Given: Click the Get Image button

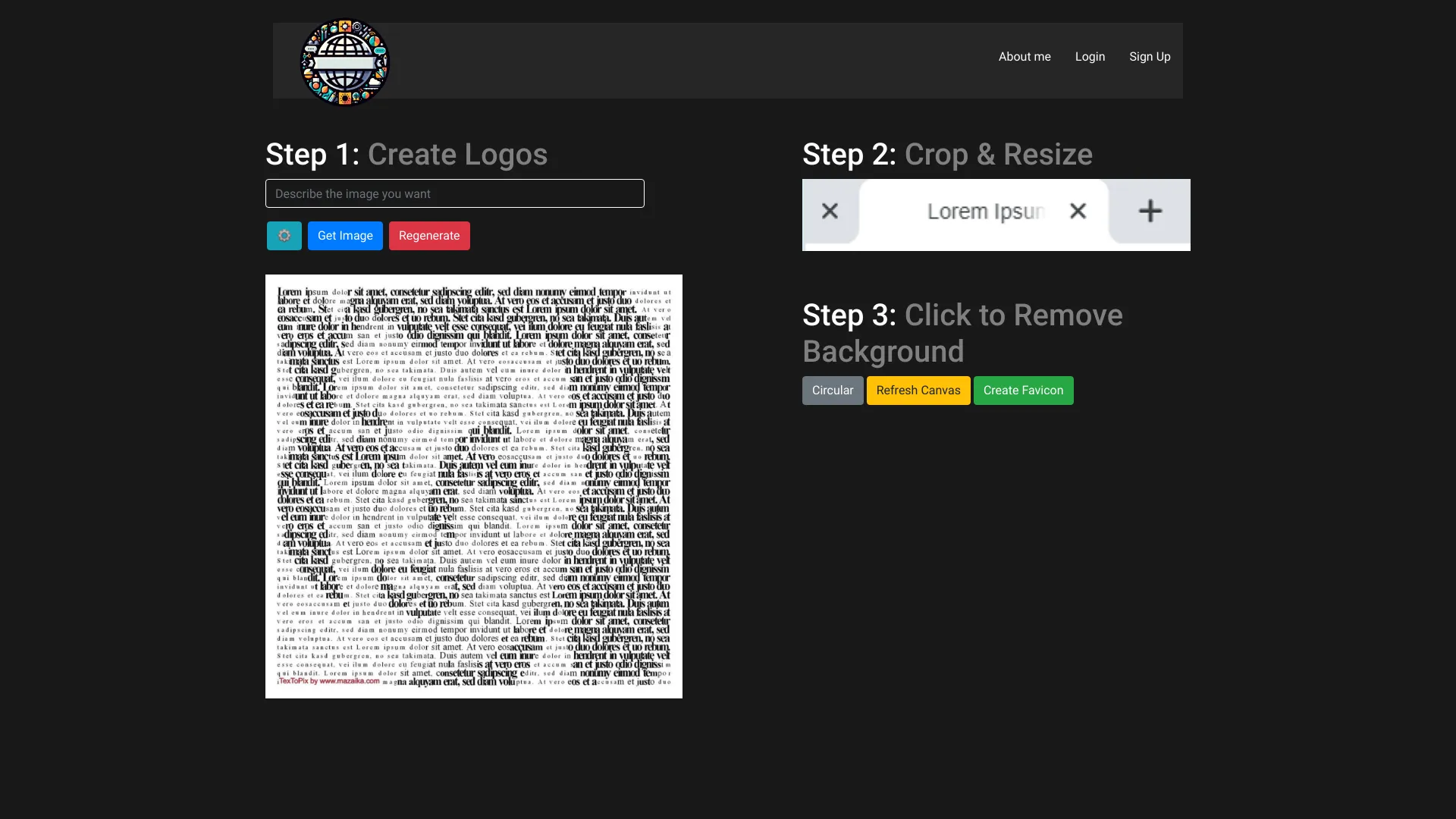Looking at the screenshot, I should tap(345, 235).
